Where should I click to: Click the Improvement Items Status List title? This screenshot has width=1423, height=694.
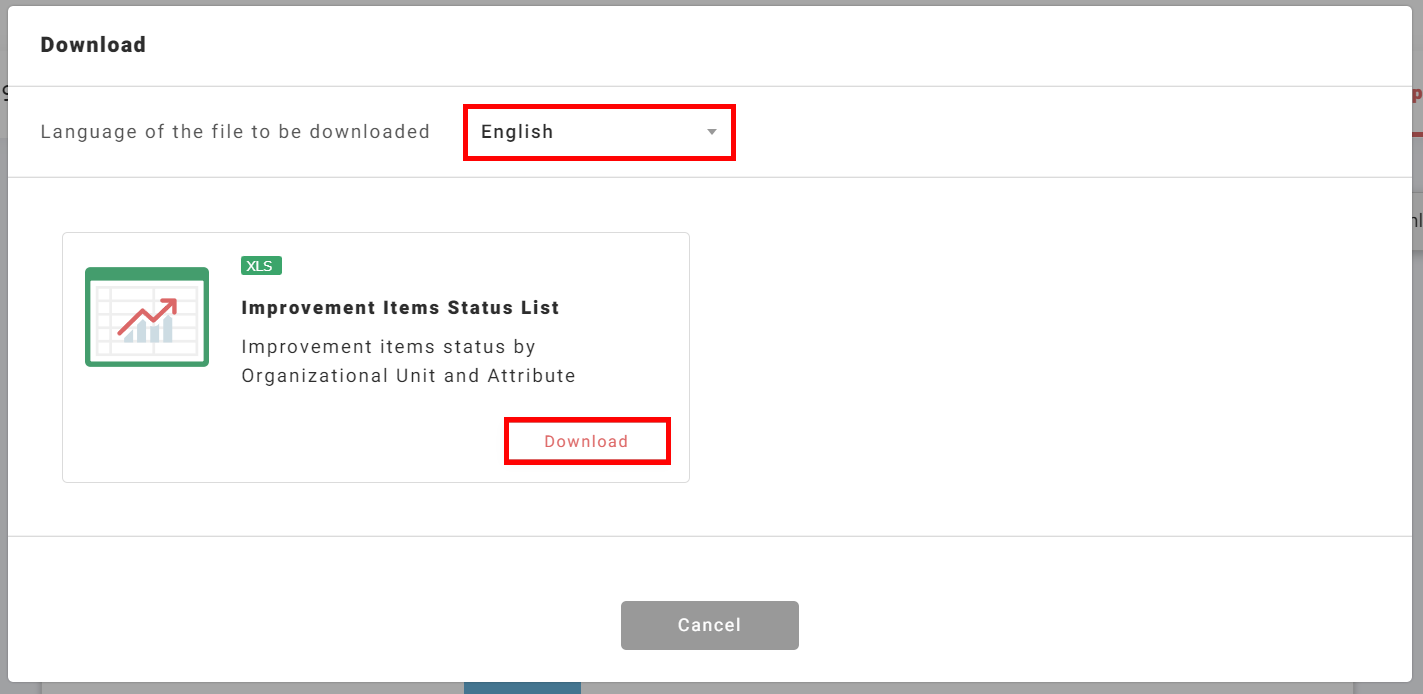coord(400,308)
